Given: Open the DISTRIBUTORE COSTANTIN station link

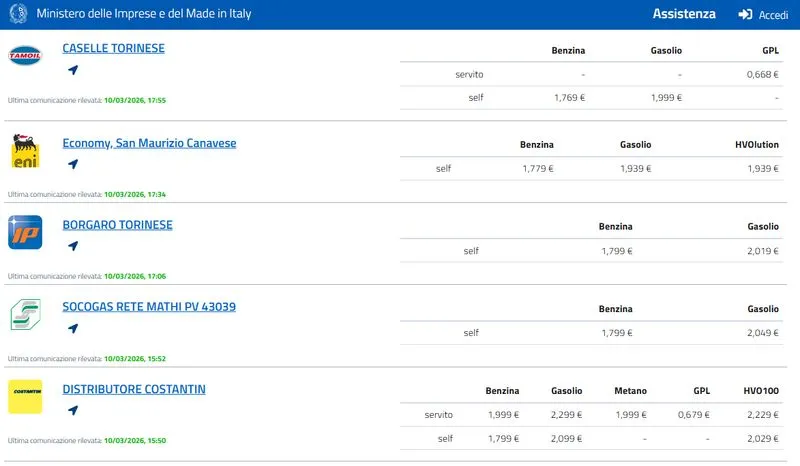Looking at the screenshot, I should [134, 389].
